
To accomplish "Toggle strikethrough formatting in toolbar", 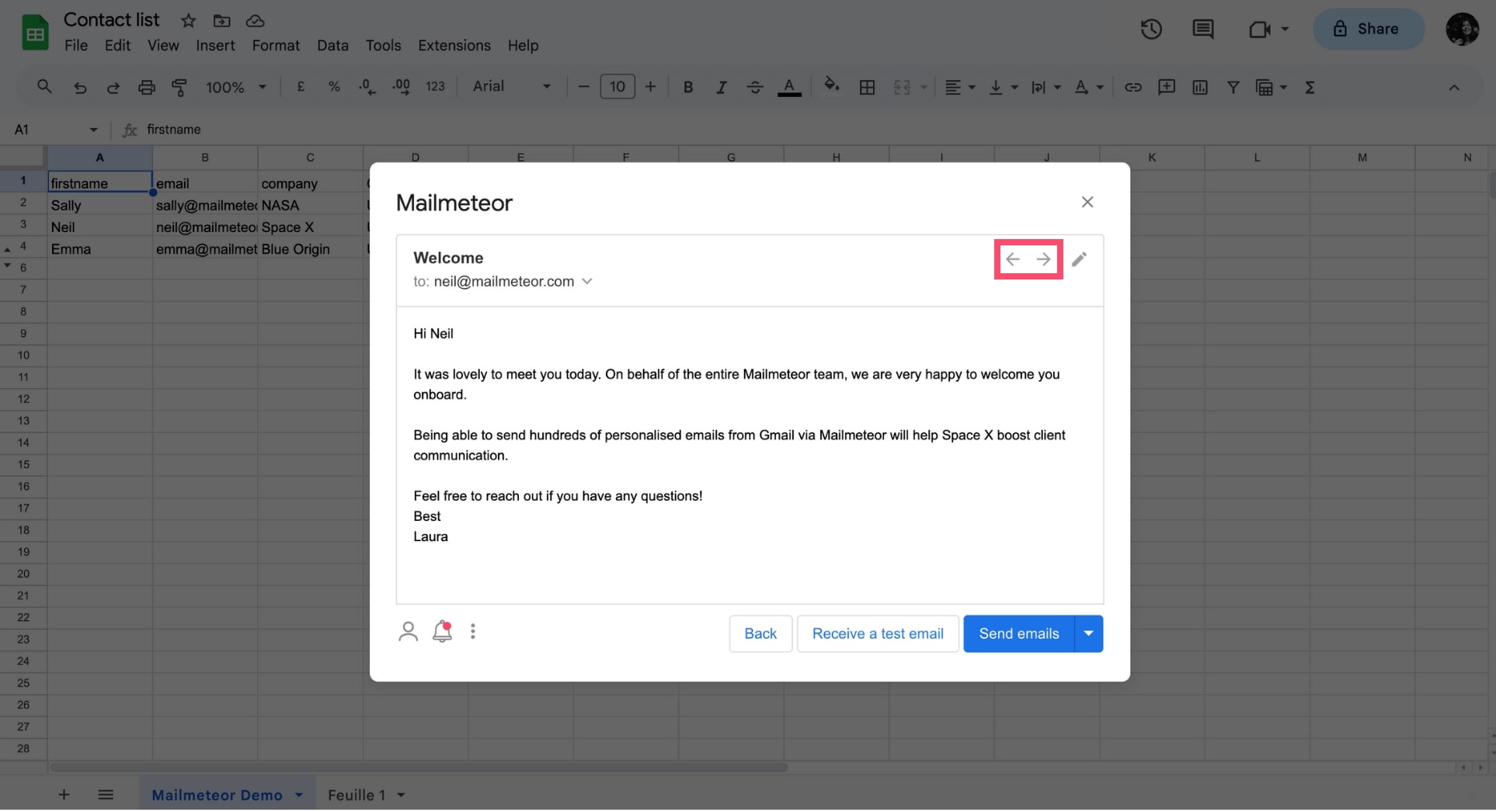I will (754, 87).
